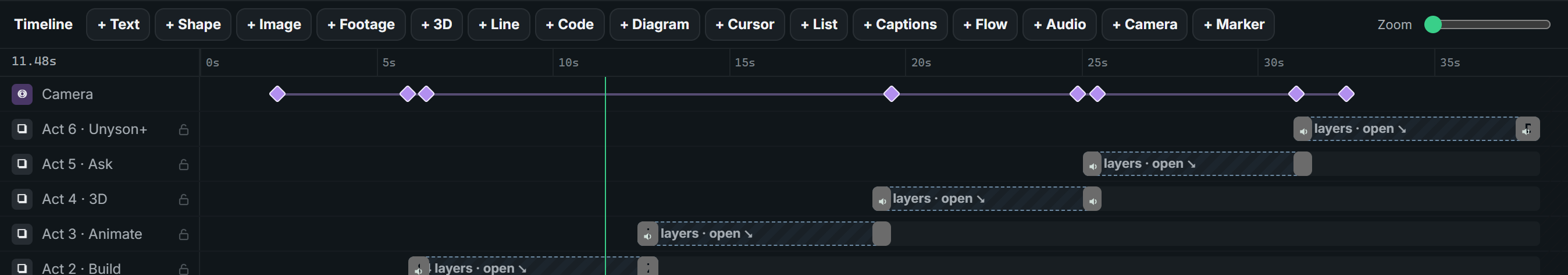Viewport: 1568px width, 275px height.
Task: Toggle the lock on Act 3 · Animate
Action: (x=183, y=234)
